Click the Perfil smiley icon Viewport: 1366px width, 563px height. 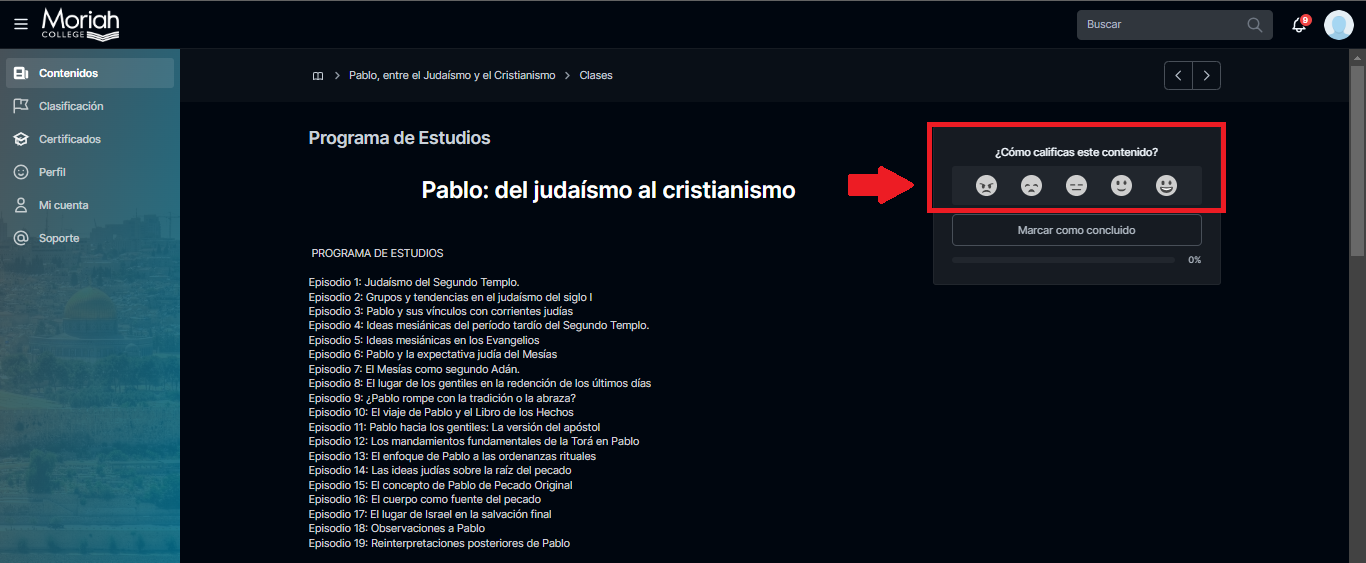[21, 172]
